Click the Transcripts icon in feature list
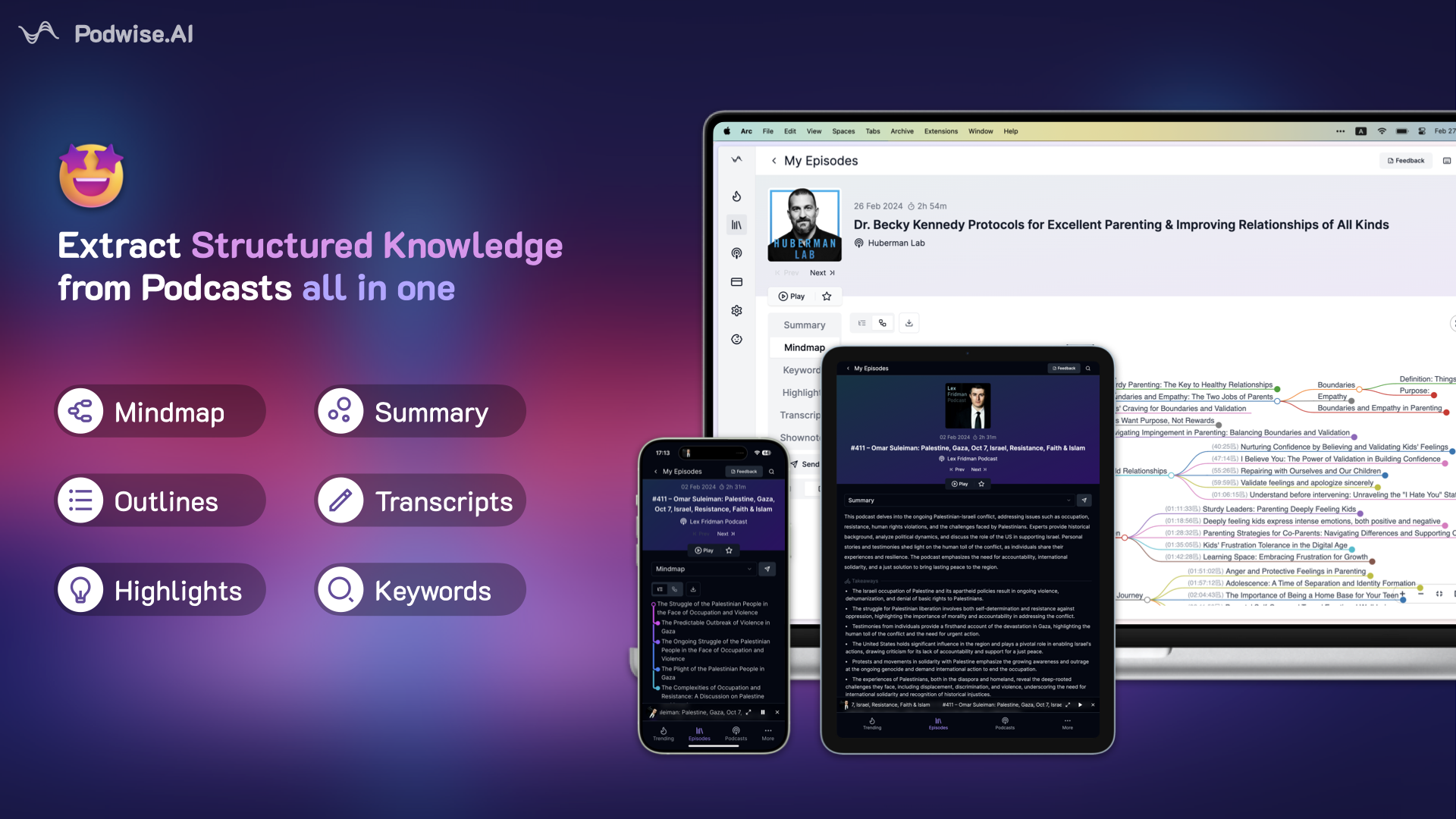Image resolution: width=1456 pixels, height=819 pixels. pos(342,500)
